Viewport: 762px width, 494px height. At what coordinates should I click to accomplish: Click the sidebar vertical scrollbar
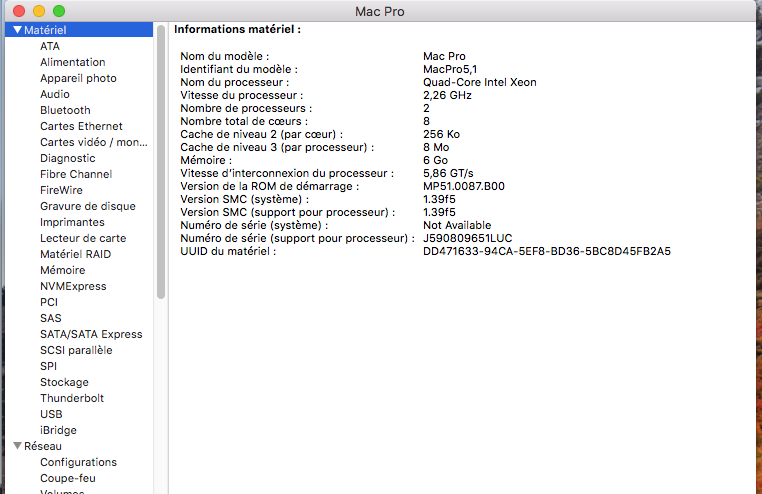161,163
